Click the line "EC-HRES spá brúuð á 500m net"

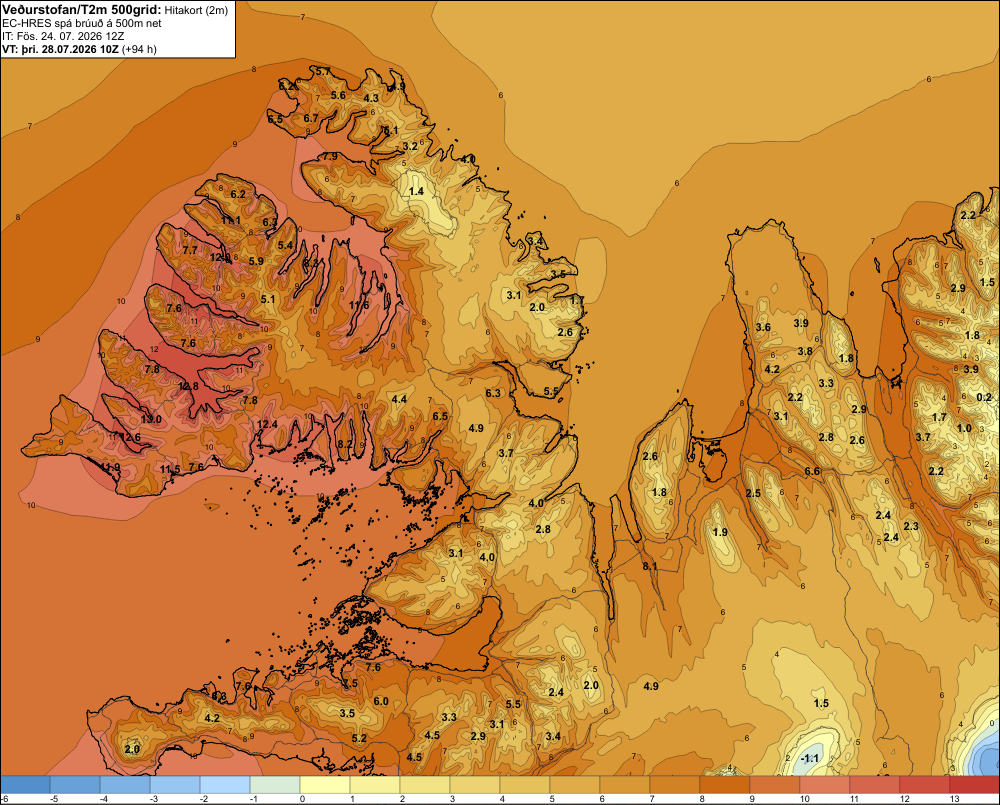click(82, 24)
